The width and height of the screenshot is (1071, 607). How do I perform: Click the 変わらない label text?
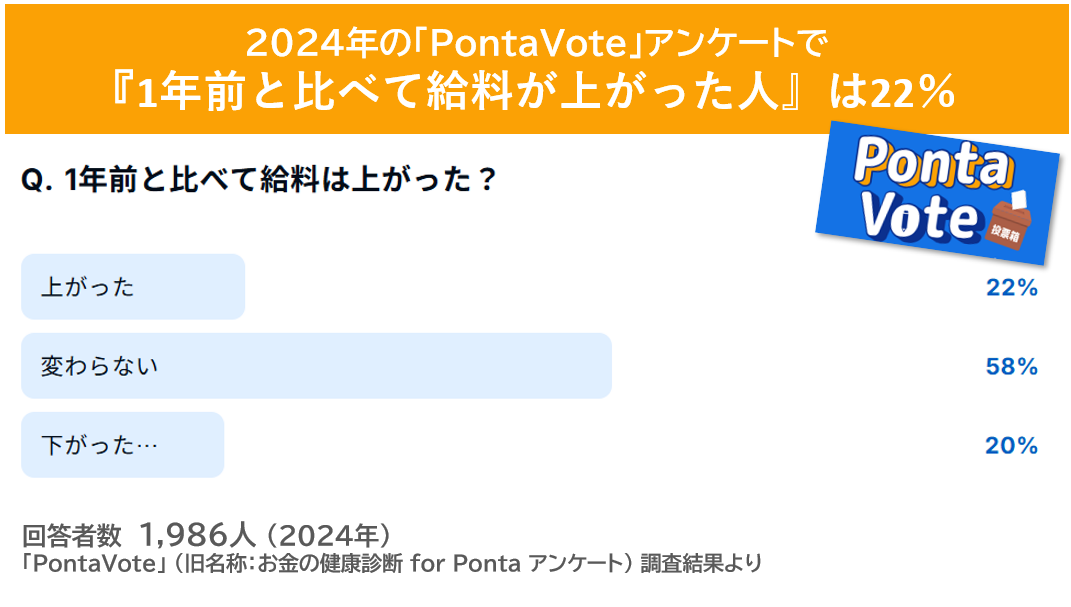point(99,366)
